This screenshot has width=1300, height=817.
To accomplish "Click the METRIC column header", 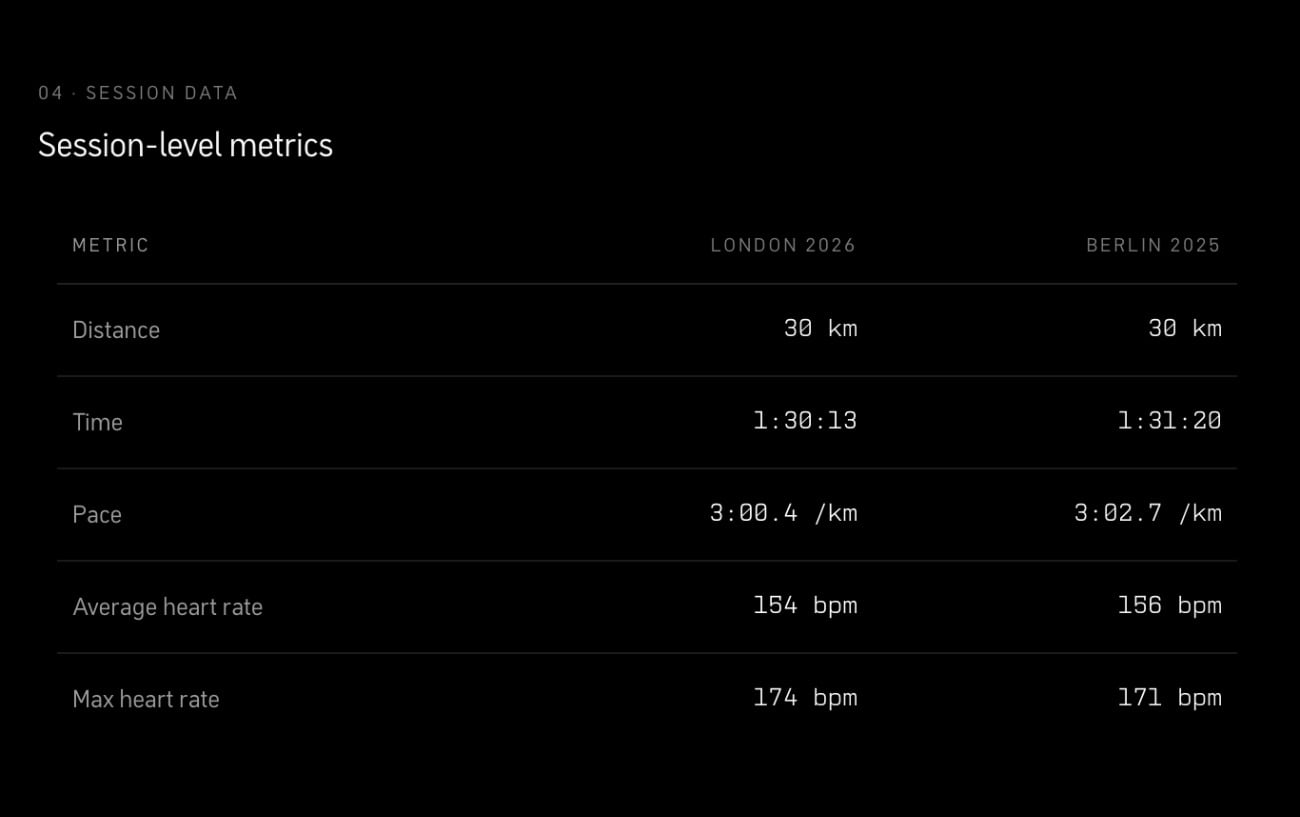I will pyautogui.click(x=110, y=245).
